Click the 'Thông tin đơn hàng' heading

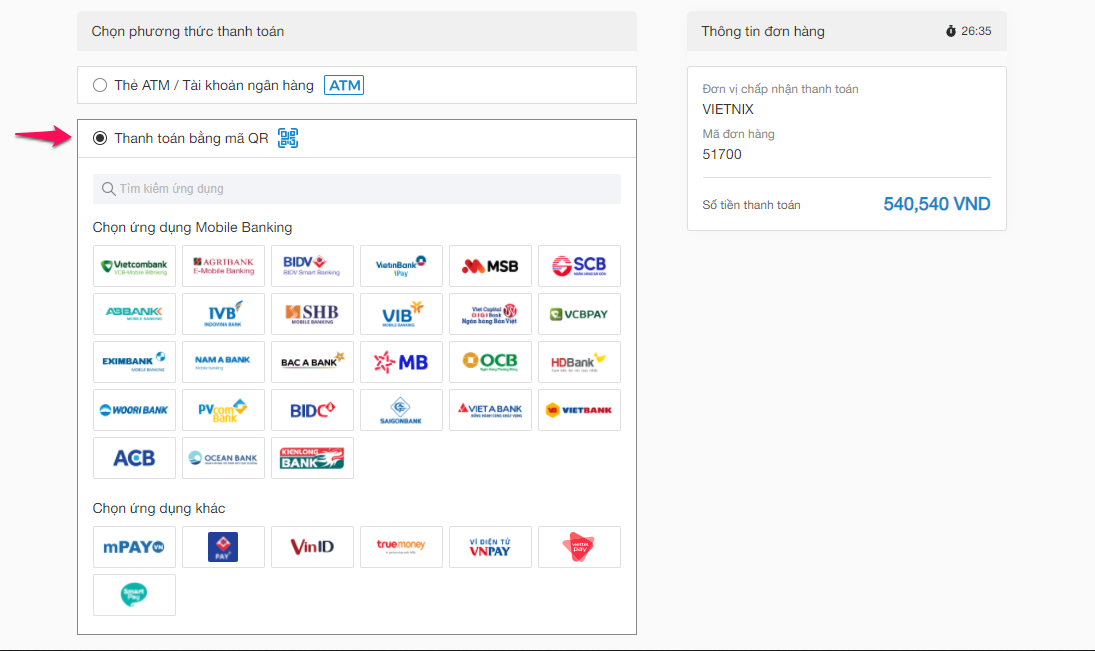(763, 31)
